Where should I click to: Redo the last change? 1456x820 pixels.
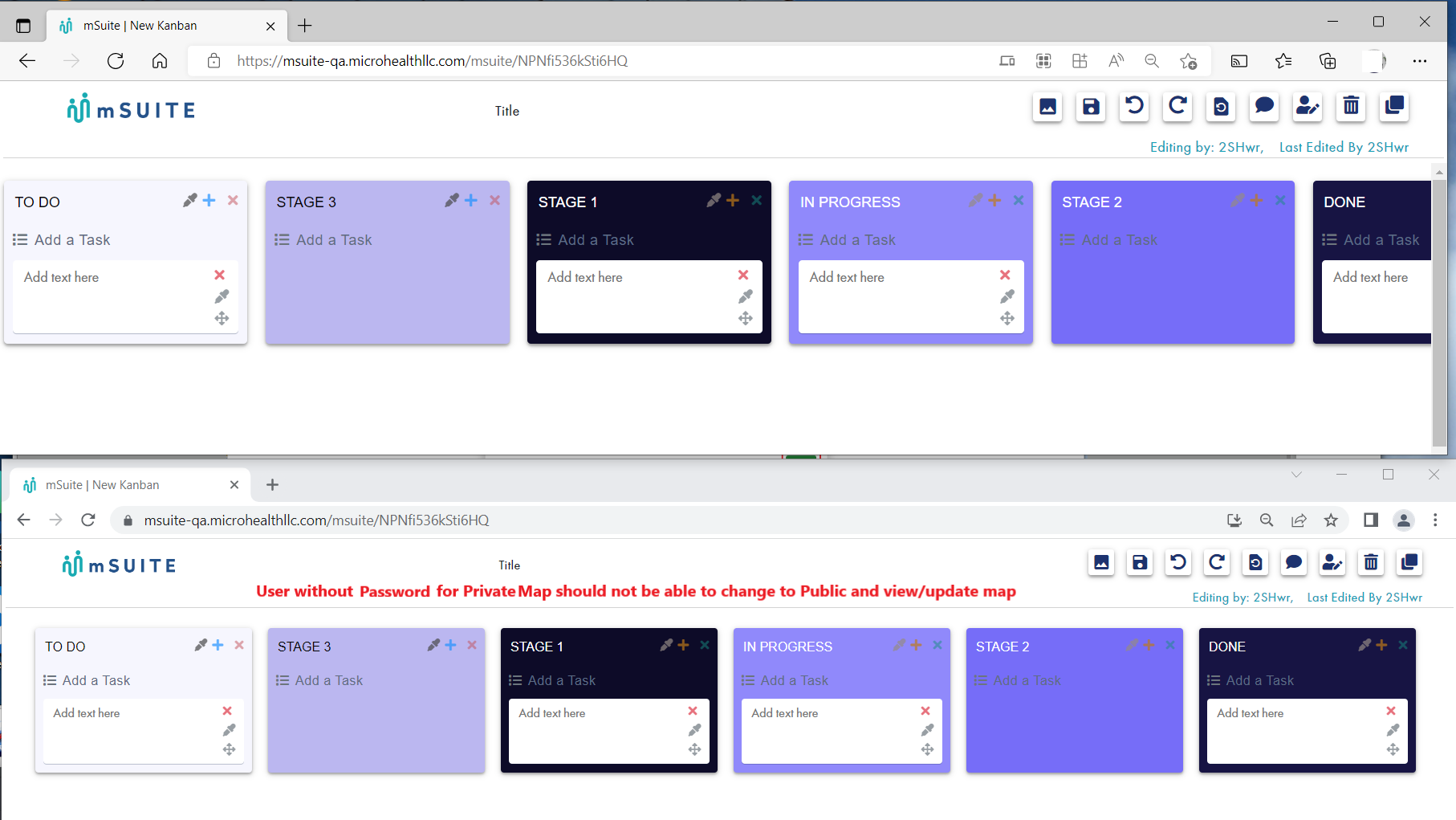click(1177, 107)
